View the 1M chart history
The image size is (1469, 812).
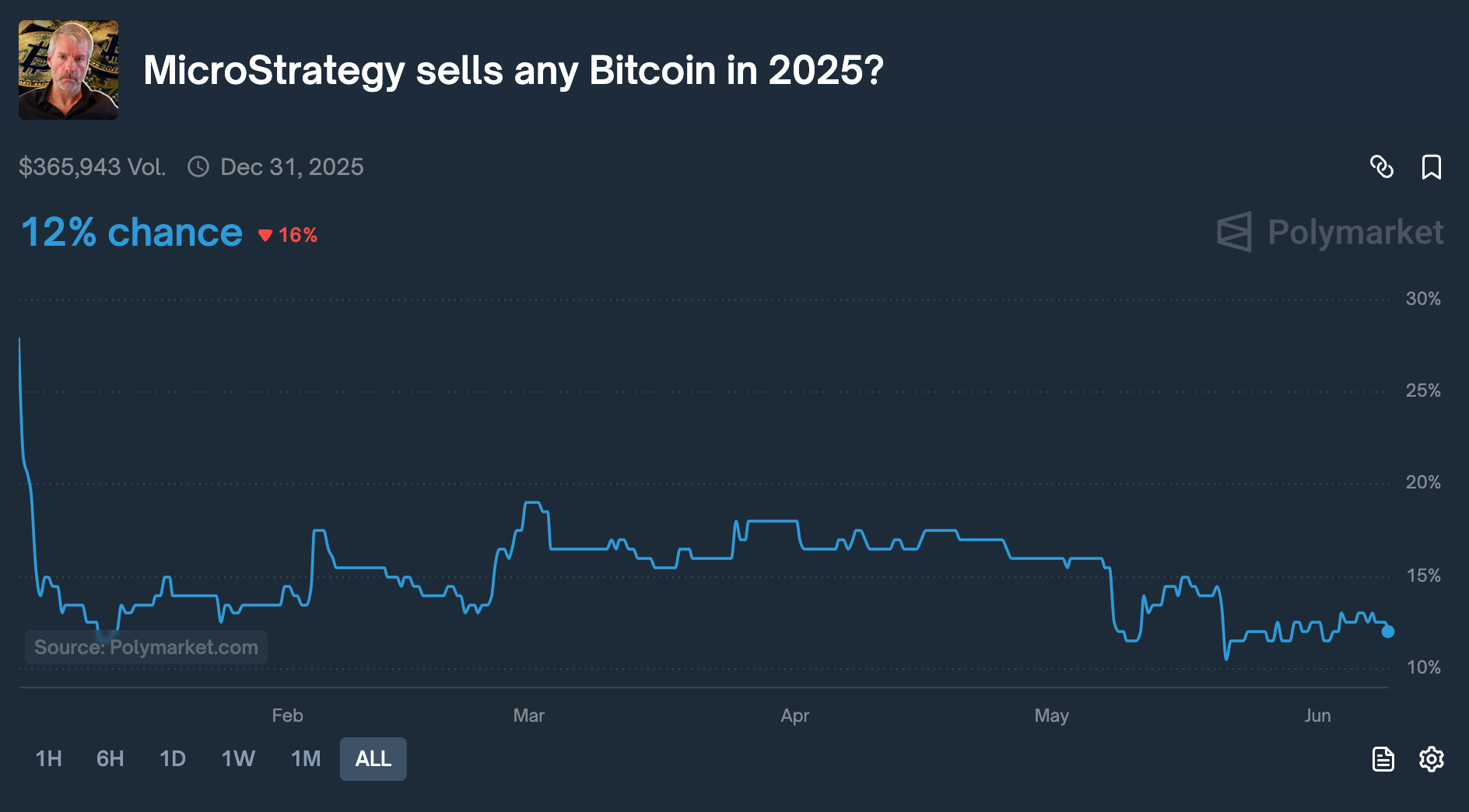(x=305, y=758)
